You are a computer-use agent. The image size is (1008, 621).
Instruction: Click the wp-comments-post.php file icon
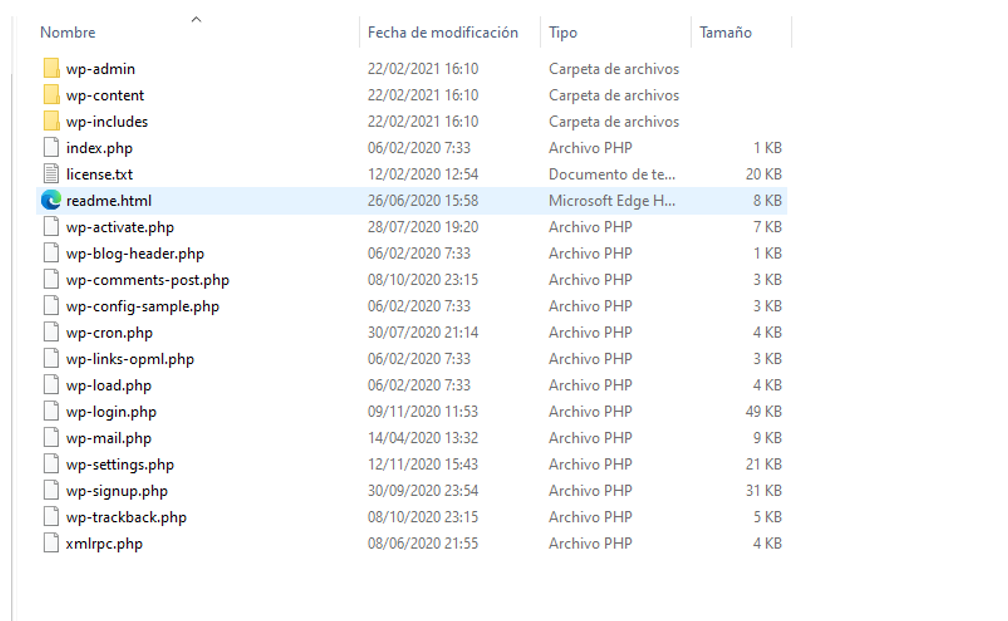click(x=51, y=280)
